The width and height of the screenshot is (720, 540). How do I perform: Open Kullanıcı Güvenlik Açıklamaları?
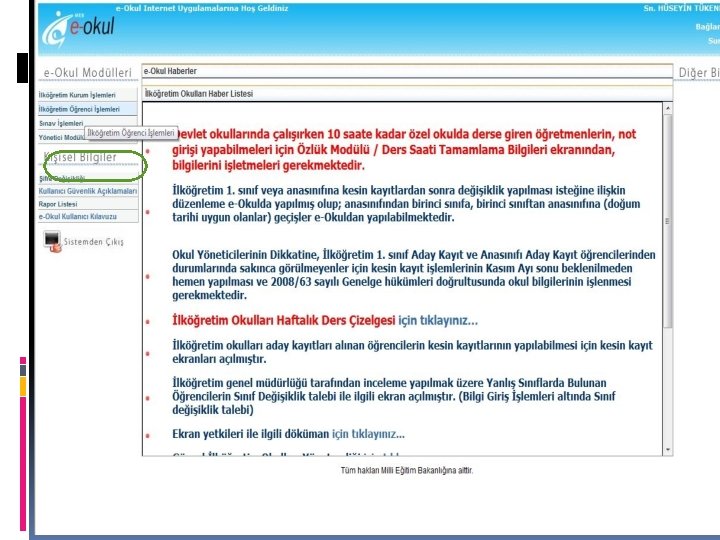(x=88, y=191)
